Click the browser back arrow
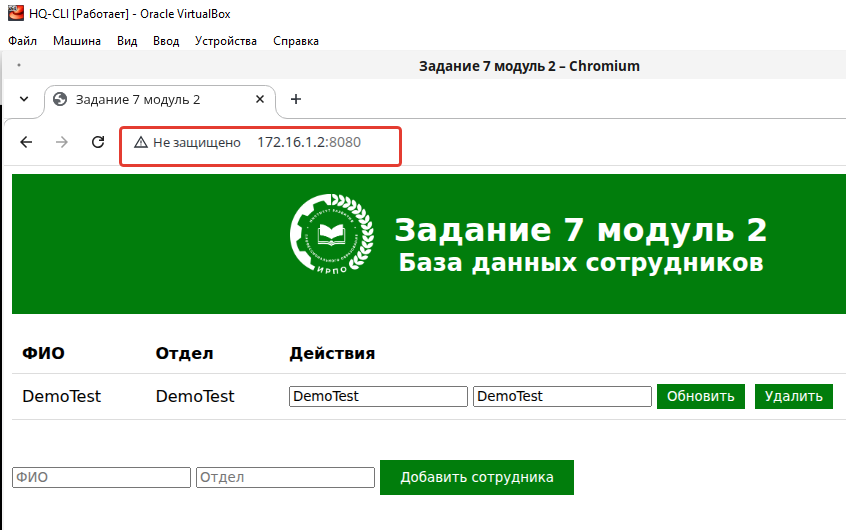 26,142
